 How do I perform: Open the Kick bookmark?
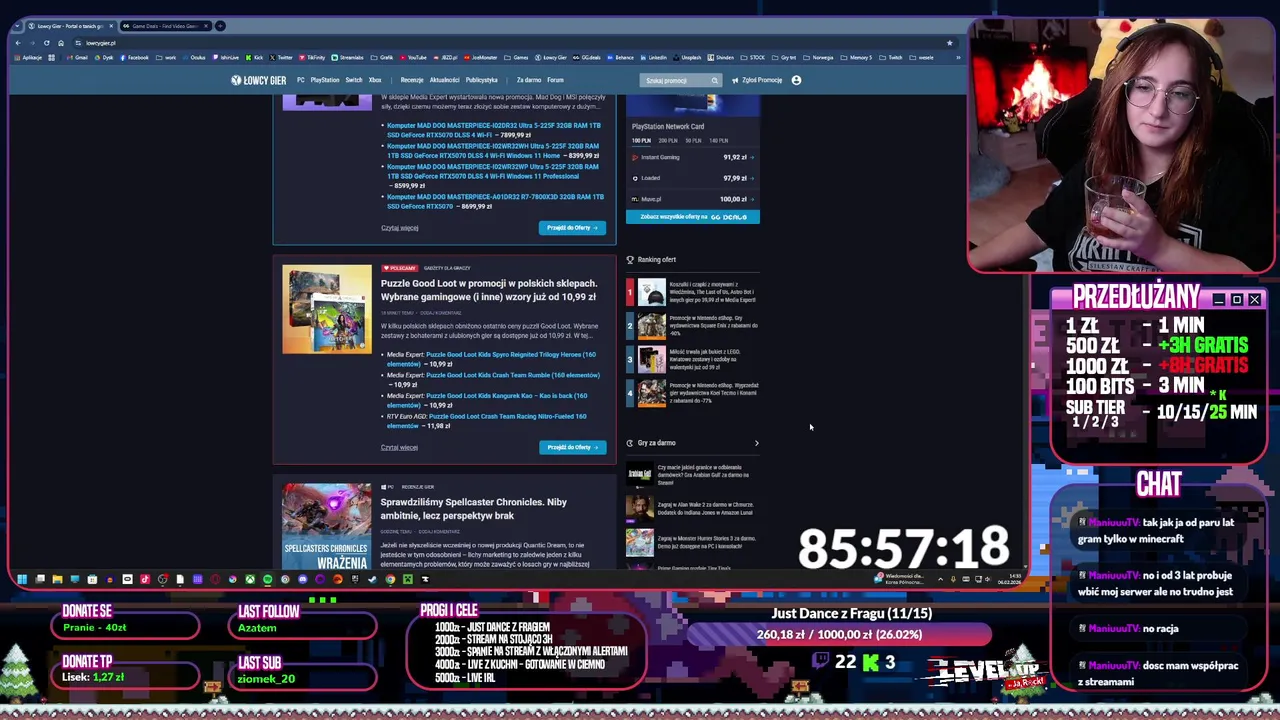[254, 58]
